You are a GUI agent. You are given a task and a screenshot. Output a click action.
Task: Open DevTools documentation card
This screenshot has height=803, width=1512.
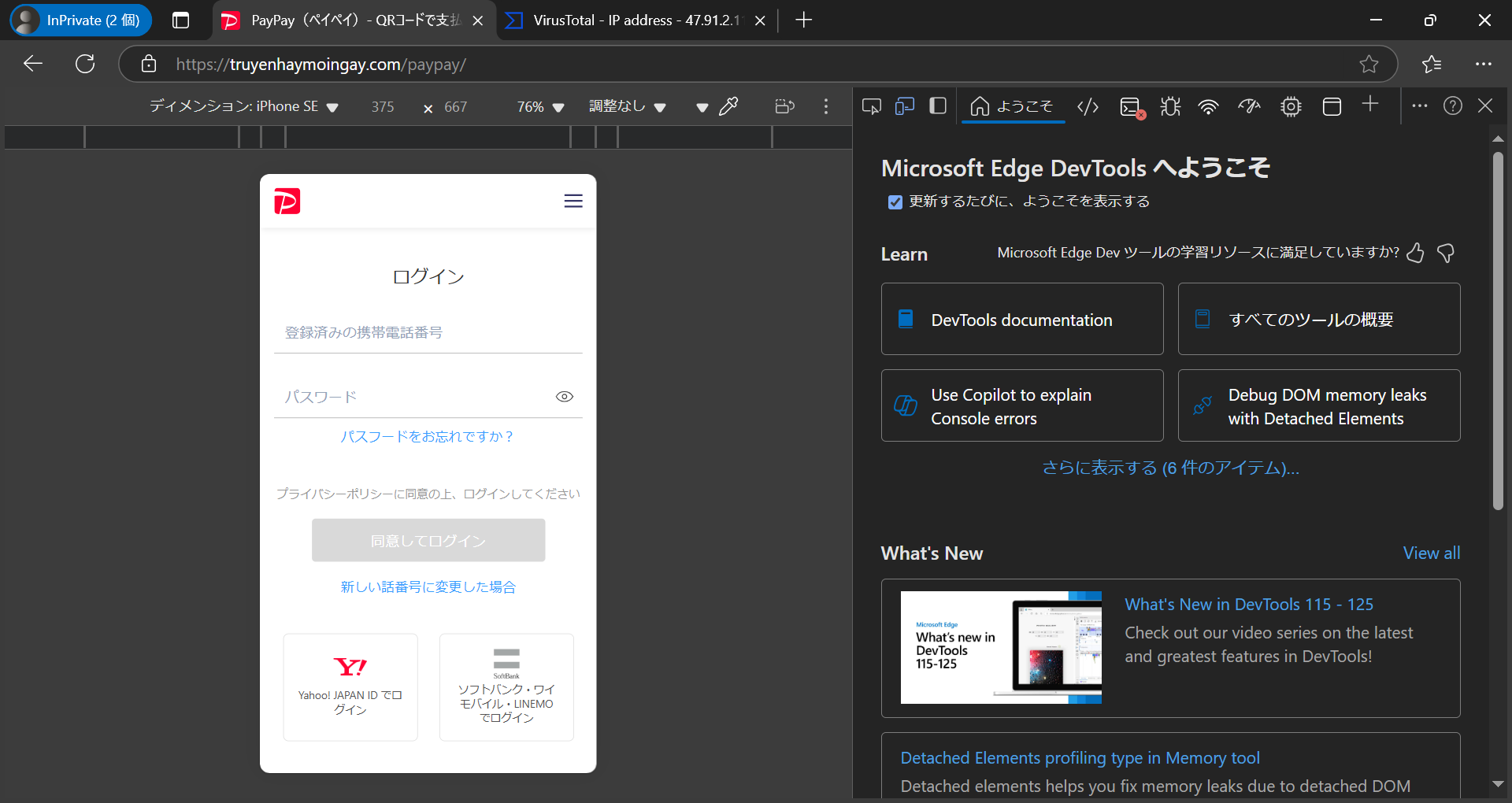[1022, 319]
